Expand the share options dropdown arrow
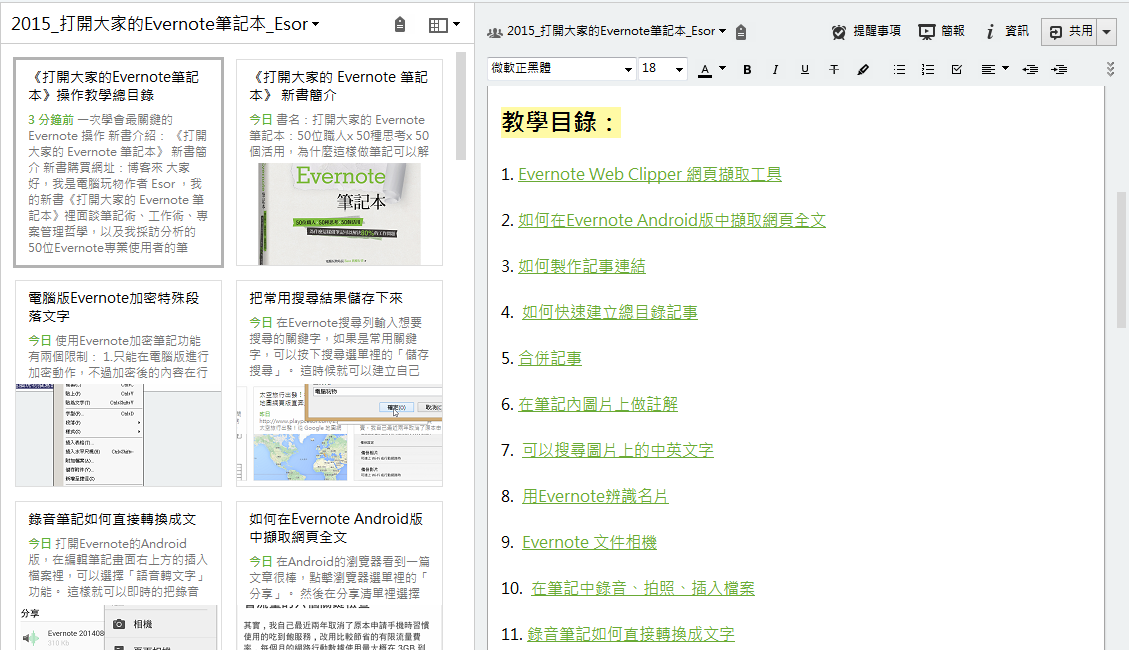The width and height of the screenshot is (1129, 650). (x=1107, y=32)
